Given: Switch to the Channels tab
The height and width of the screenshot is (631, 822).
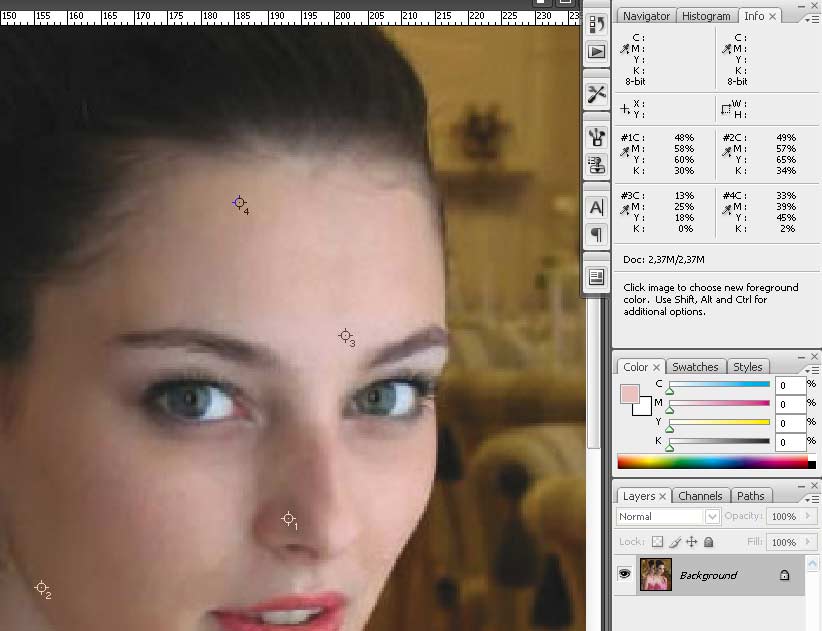Looking at the screenshot, I should pos(700,496).
